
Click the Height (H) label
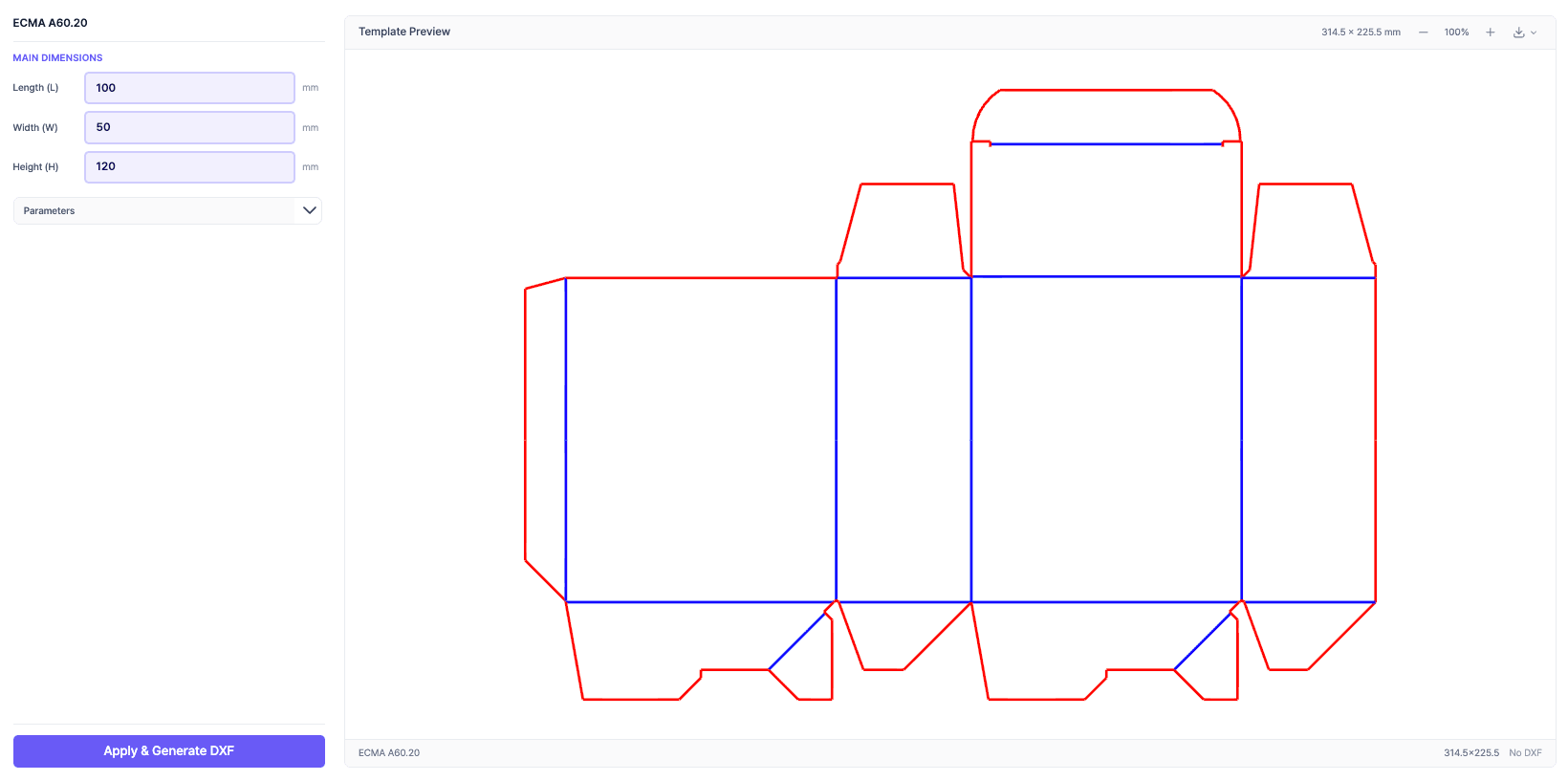[x=35, y=167]
